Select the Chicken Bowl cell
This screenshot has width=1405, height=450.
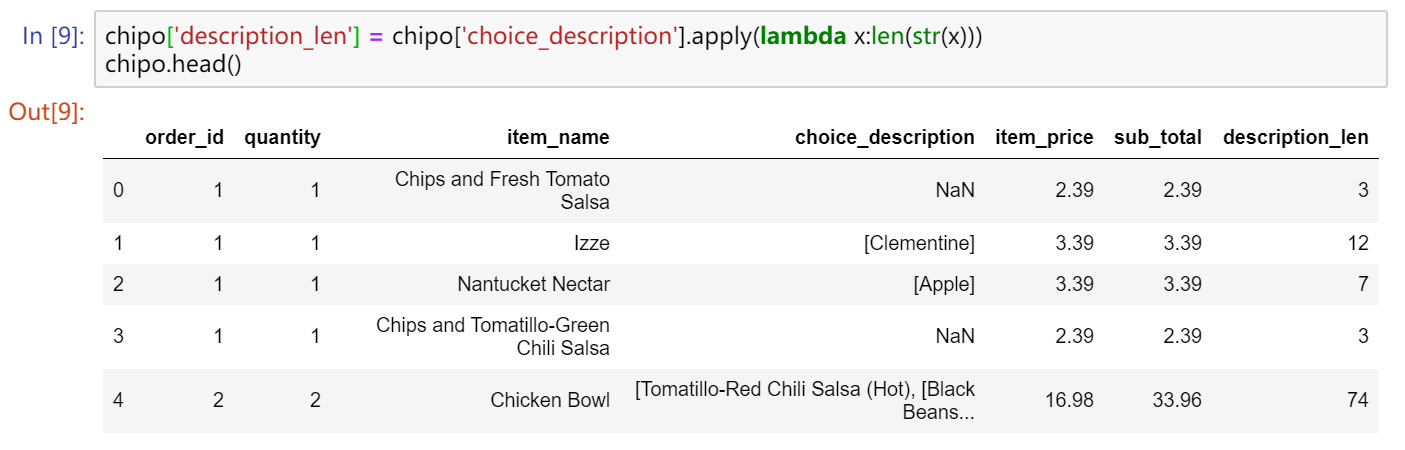549,401
